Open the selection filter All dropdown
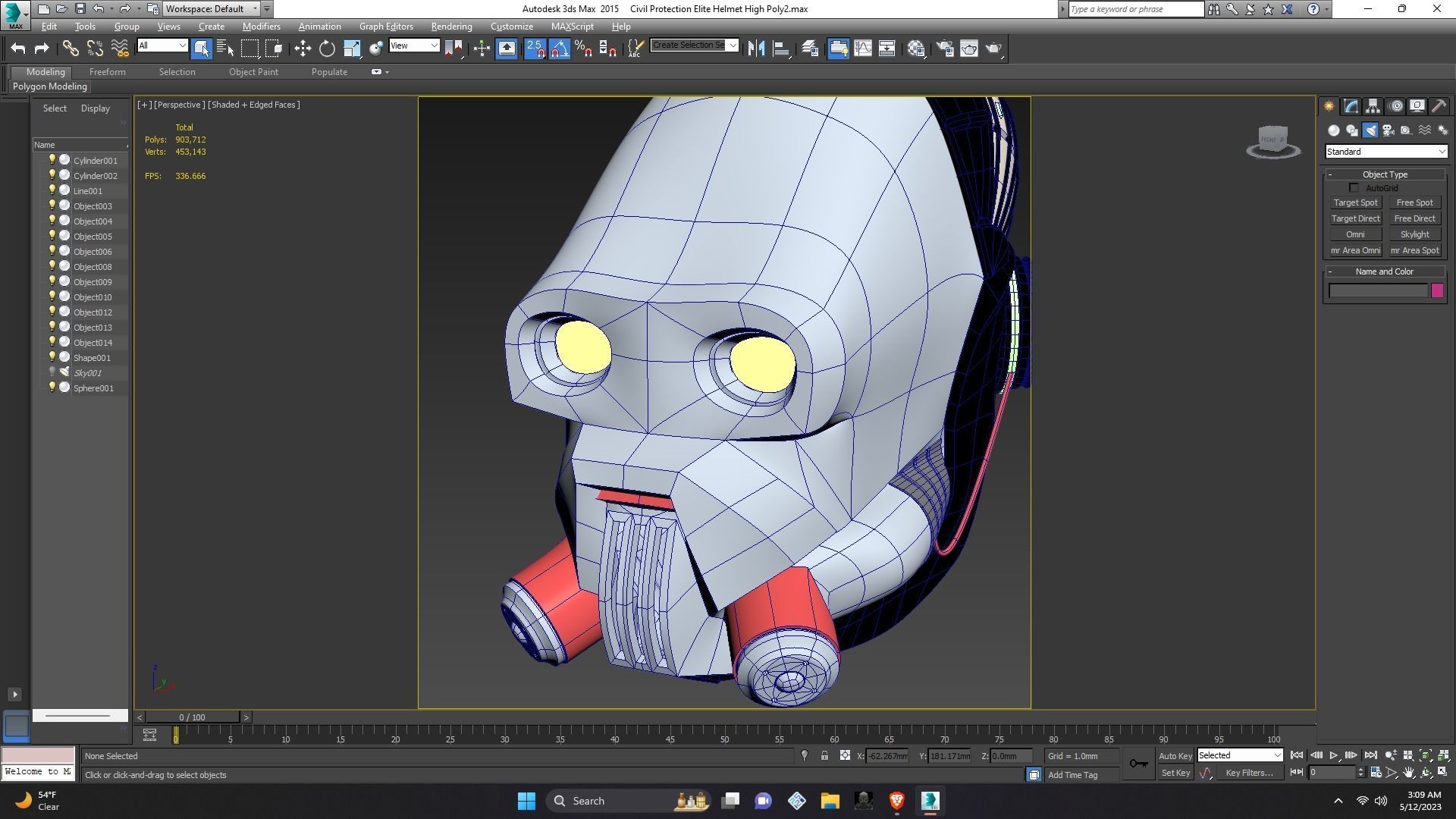The width and height of the screenshot is (1456, 819). (162, 45)
